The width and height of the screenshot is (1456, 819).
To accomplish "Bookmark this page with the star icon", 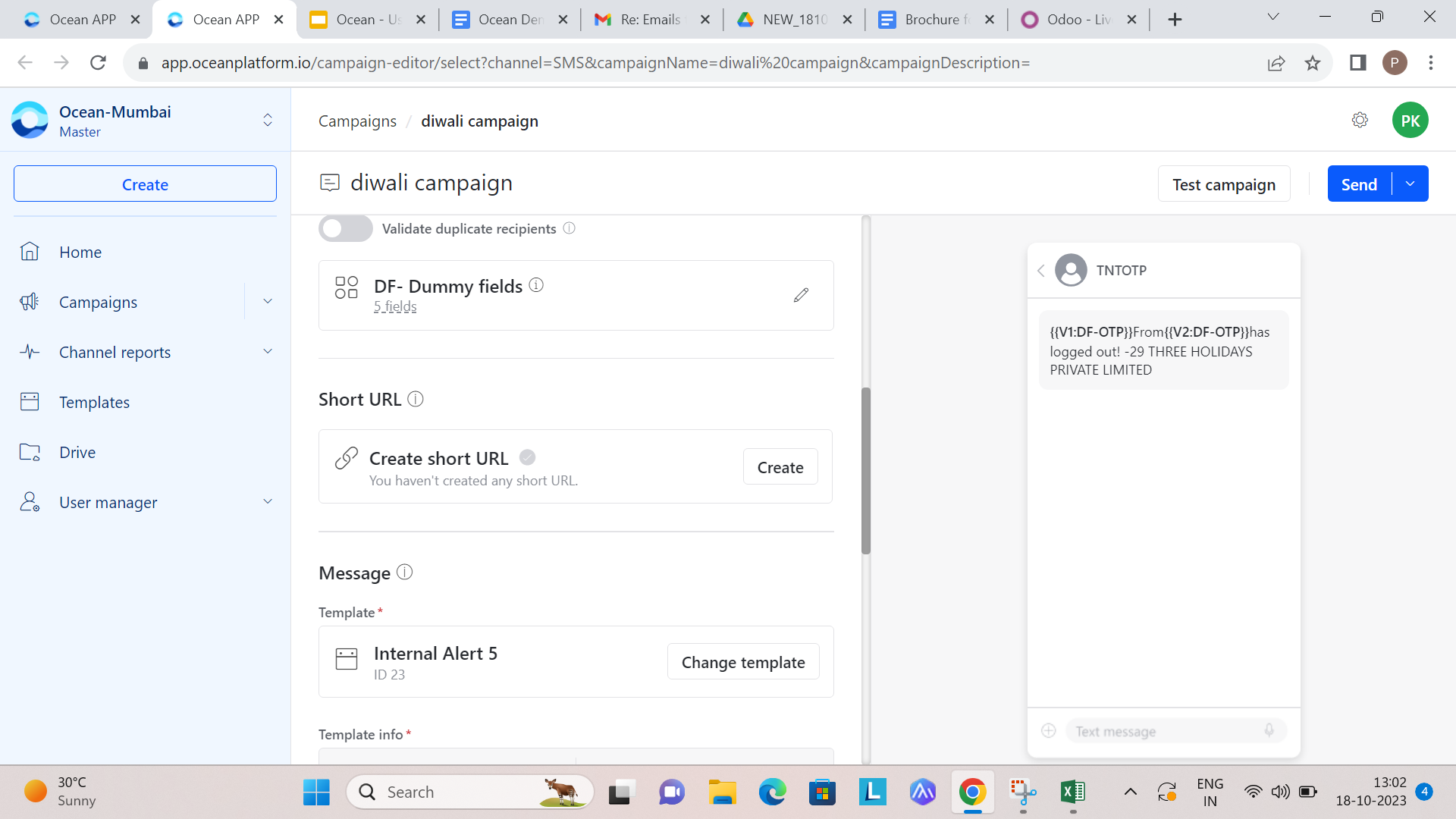I will pyautogui.click(x=1313, y=63).
